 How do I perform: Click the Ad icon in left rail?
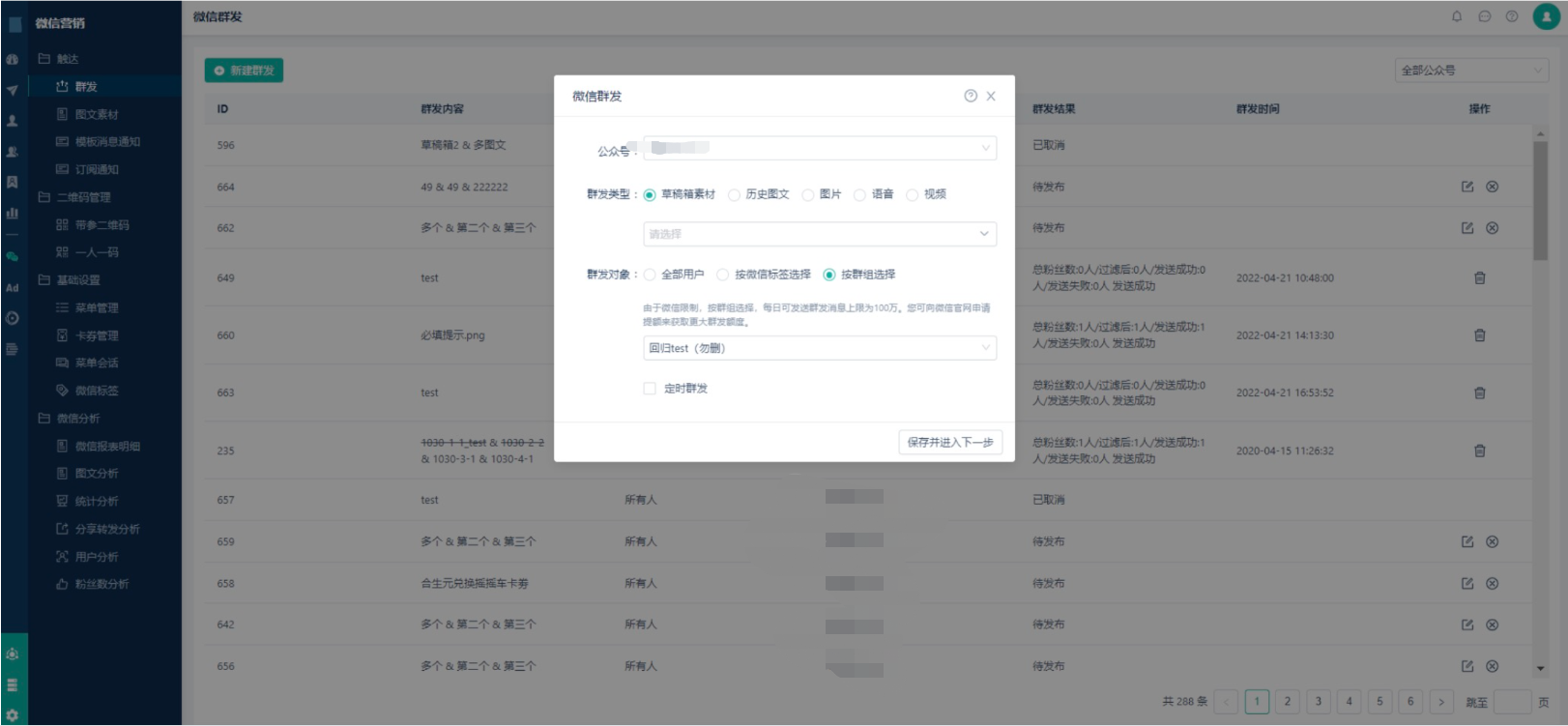click(x=13, y=288)
